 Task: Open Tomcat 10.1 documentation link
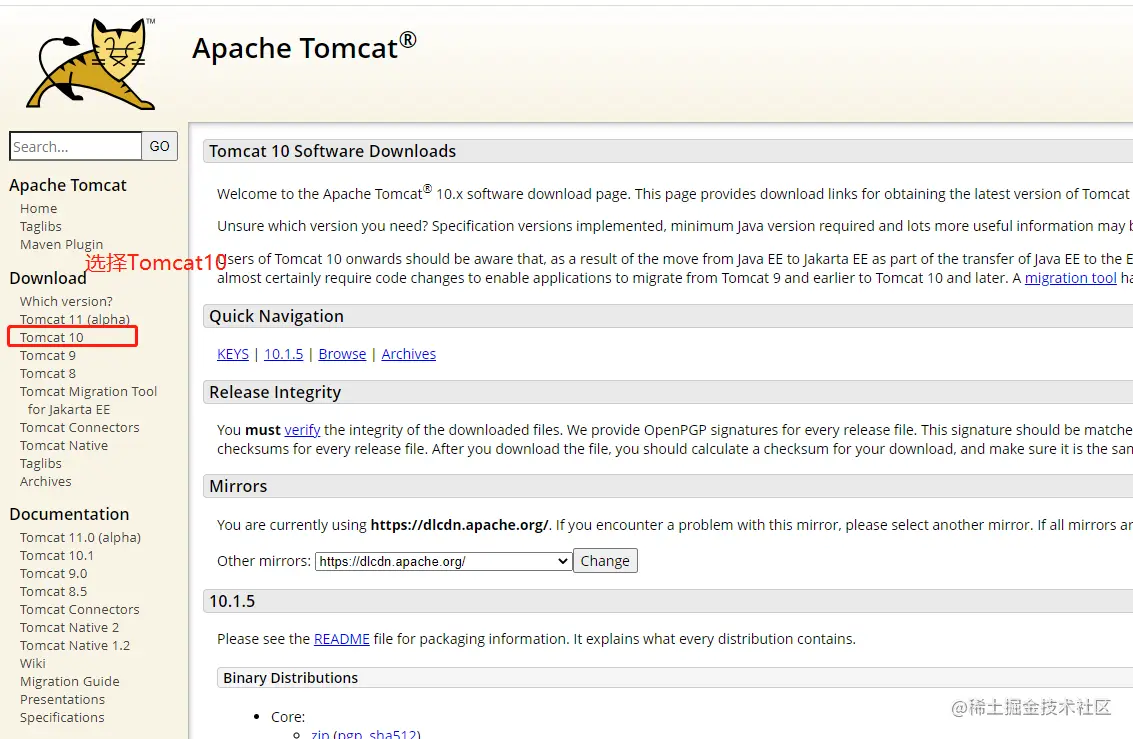click(x=56, y=556)
